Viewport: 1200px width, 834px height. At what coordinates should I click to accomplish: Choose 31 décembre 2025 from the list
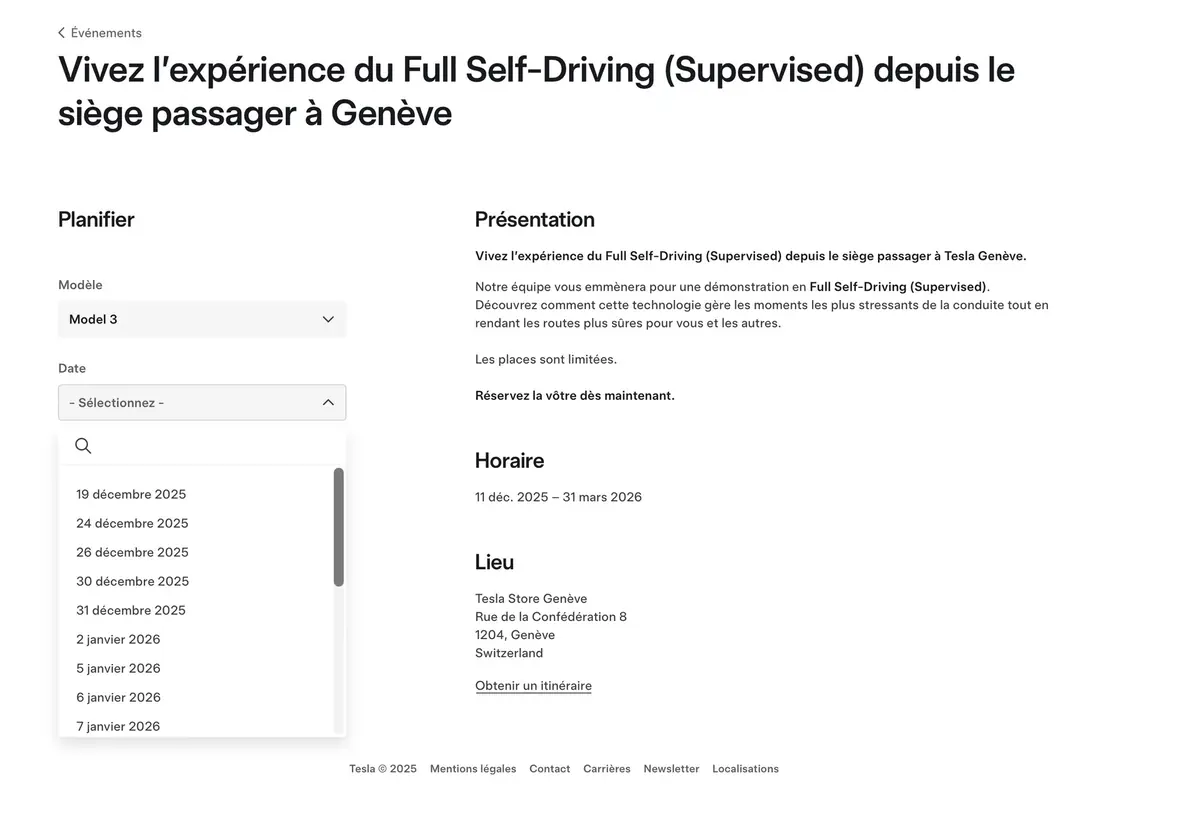coord(131,610)
